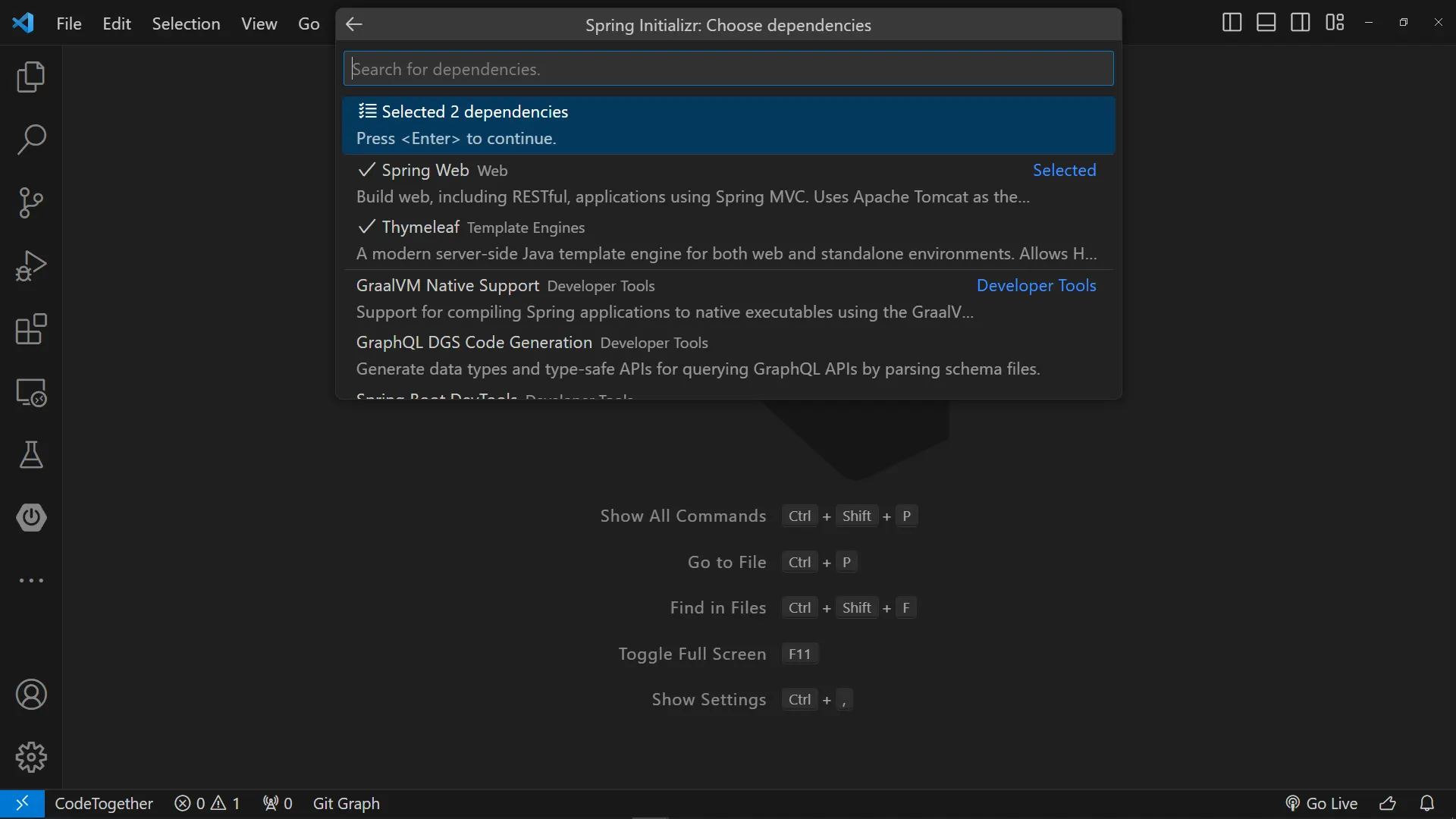Click Go Live in status bar
1456x819 pixels.
pyautogui.click(x=1322, y=803)
